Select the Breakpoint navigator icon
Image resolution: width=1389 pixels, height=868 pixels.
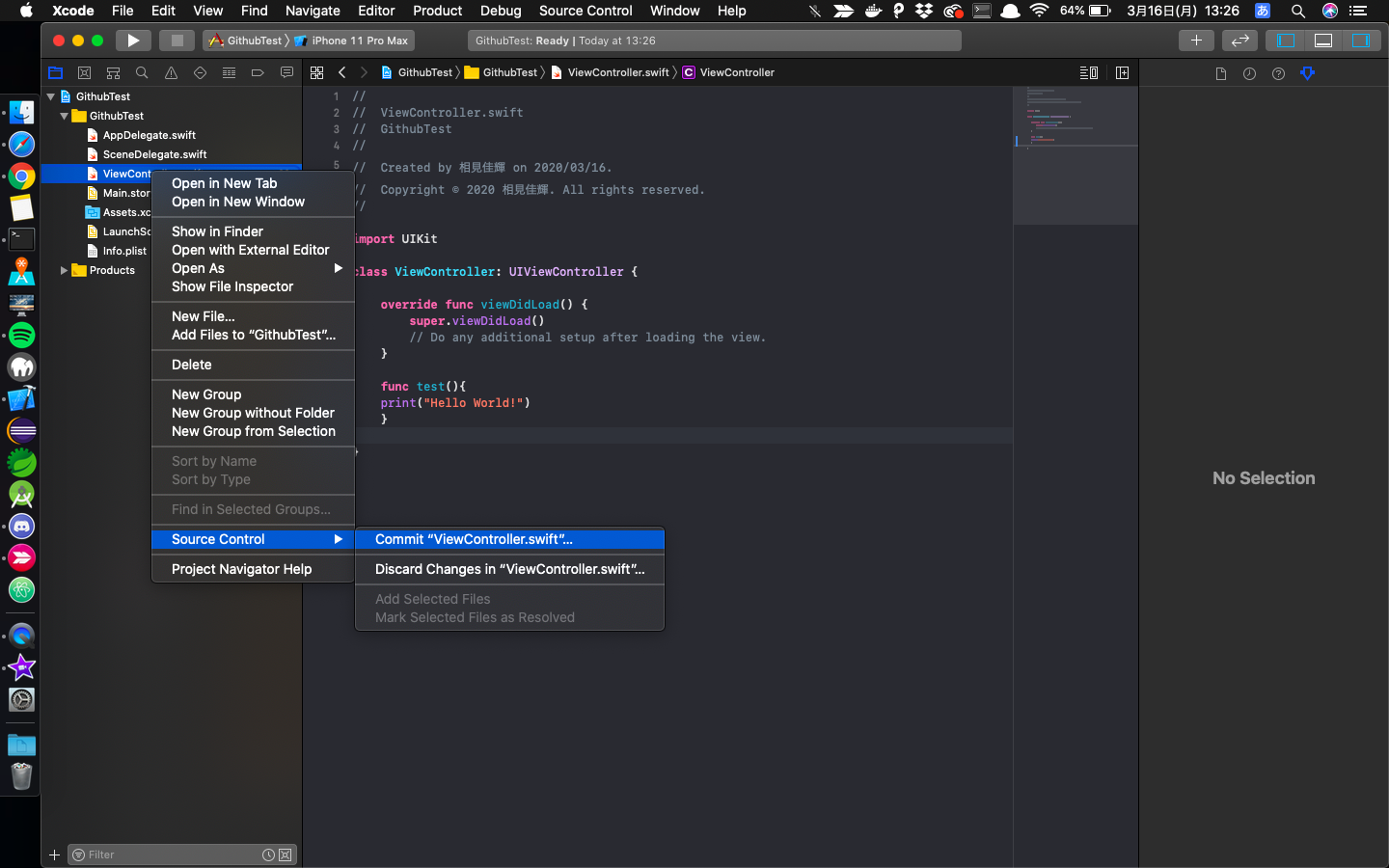pyautogui.click(x=258, y=73)
